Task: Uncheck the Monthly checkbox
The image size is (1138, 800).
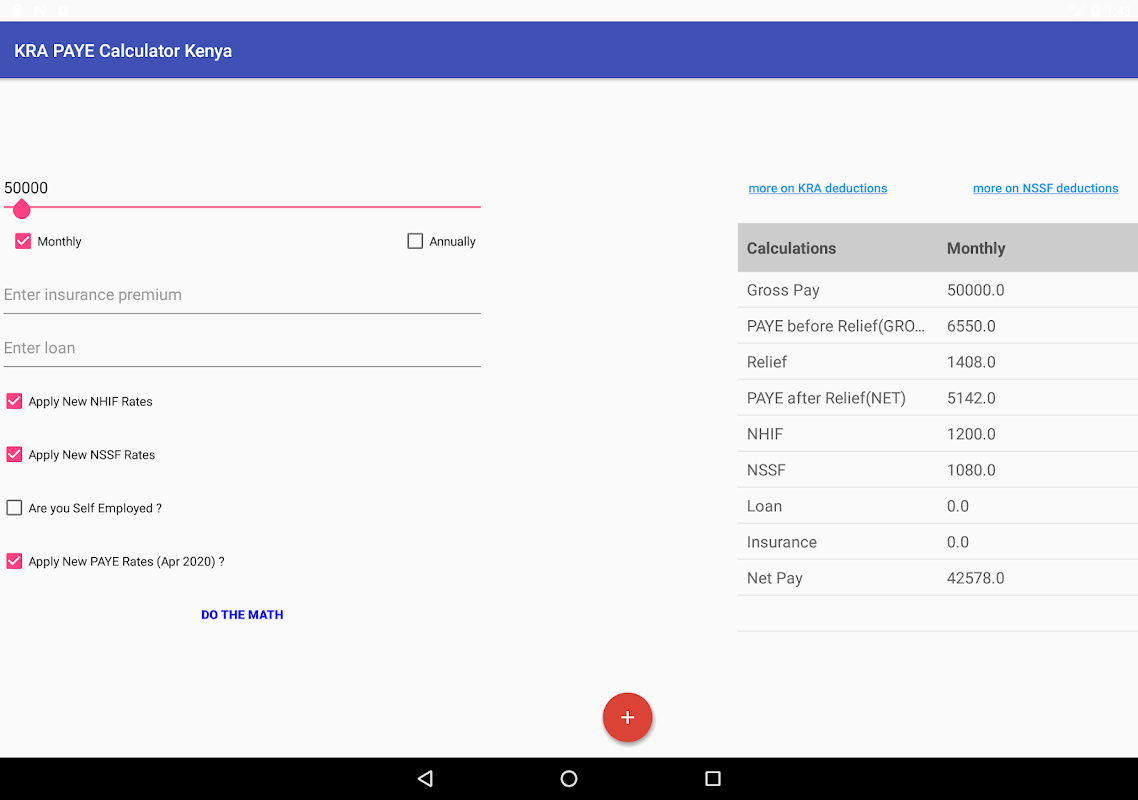Action: [23, 241]
